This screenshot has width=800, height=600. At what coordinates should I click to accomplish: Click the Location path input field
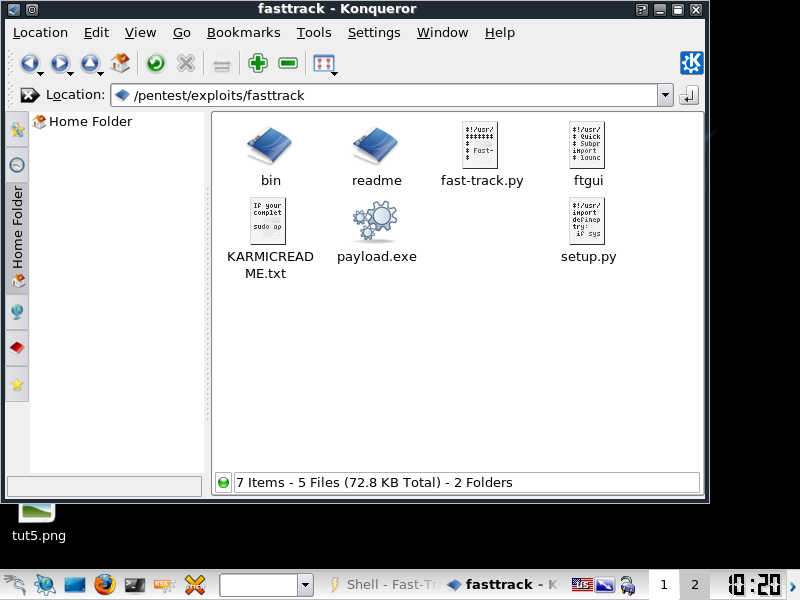(x=383, y=95)
